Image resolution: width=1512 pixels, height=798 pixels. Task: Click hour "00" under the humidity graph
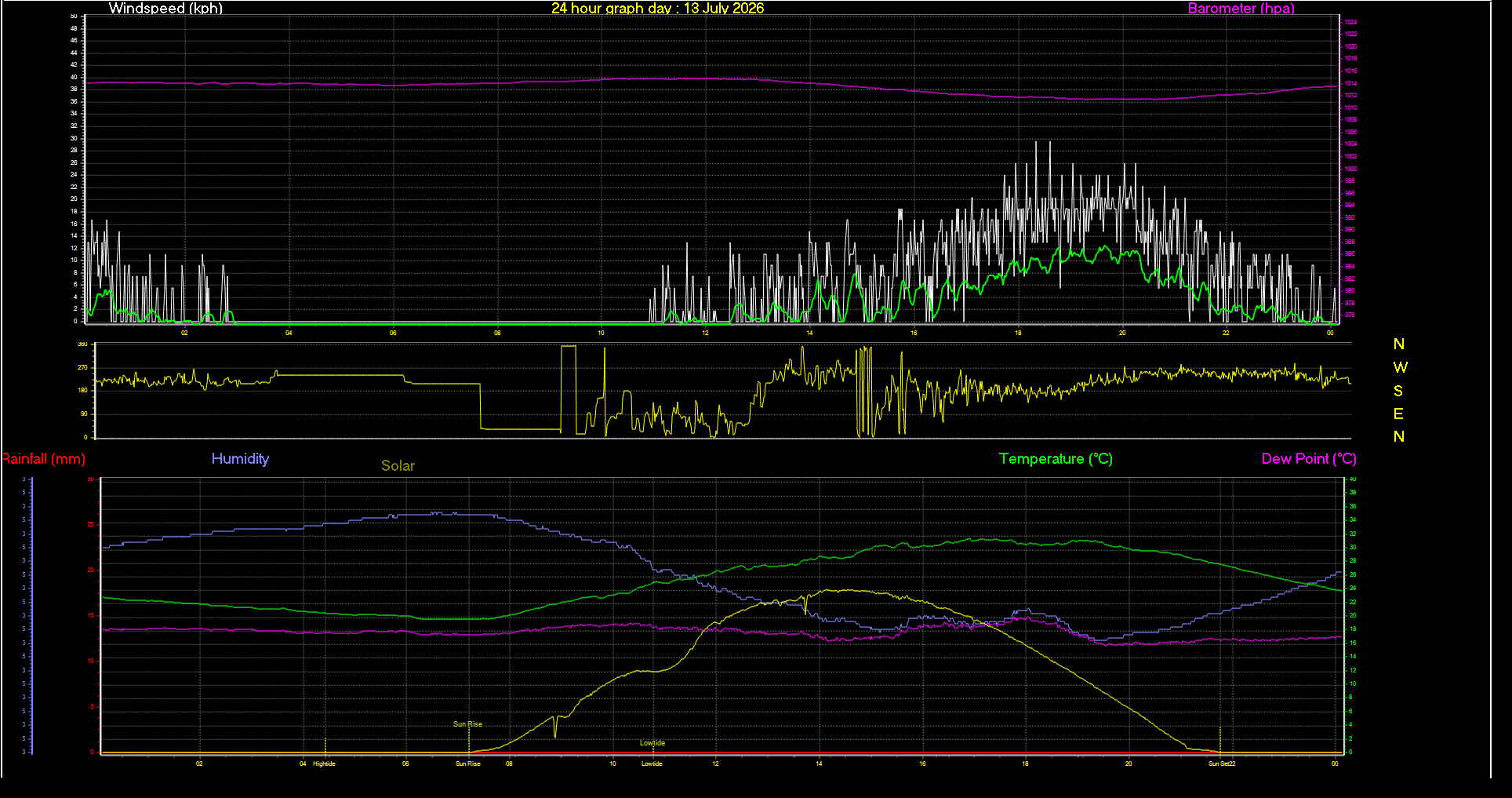click(1335, 763)
